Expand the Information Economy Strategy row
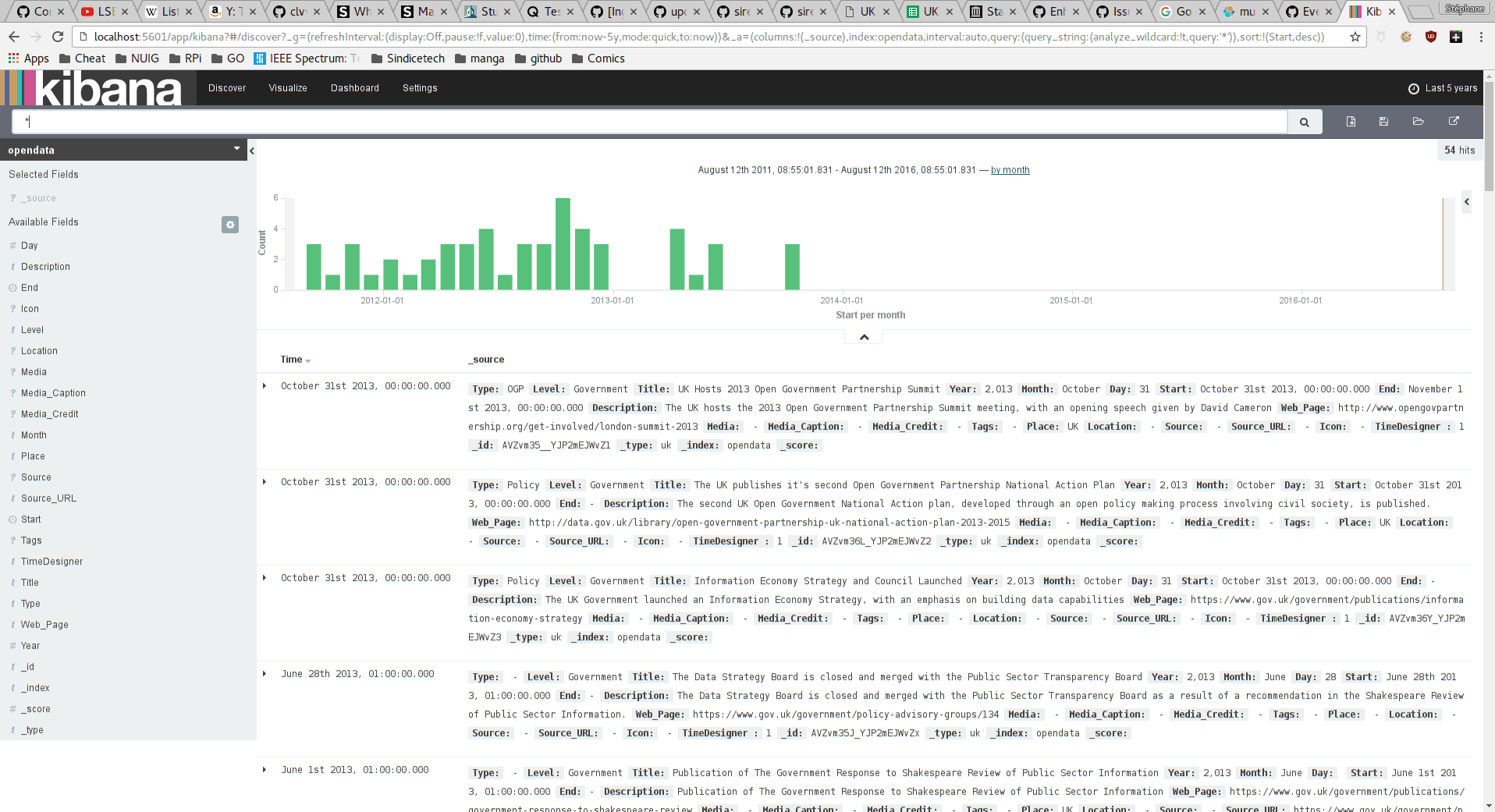1495x812 pixels. click(265, 578)
